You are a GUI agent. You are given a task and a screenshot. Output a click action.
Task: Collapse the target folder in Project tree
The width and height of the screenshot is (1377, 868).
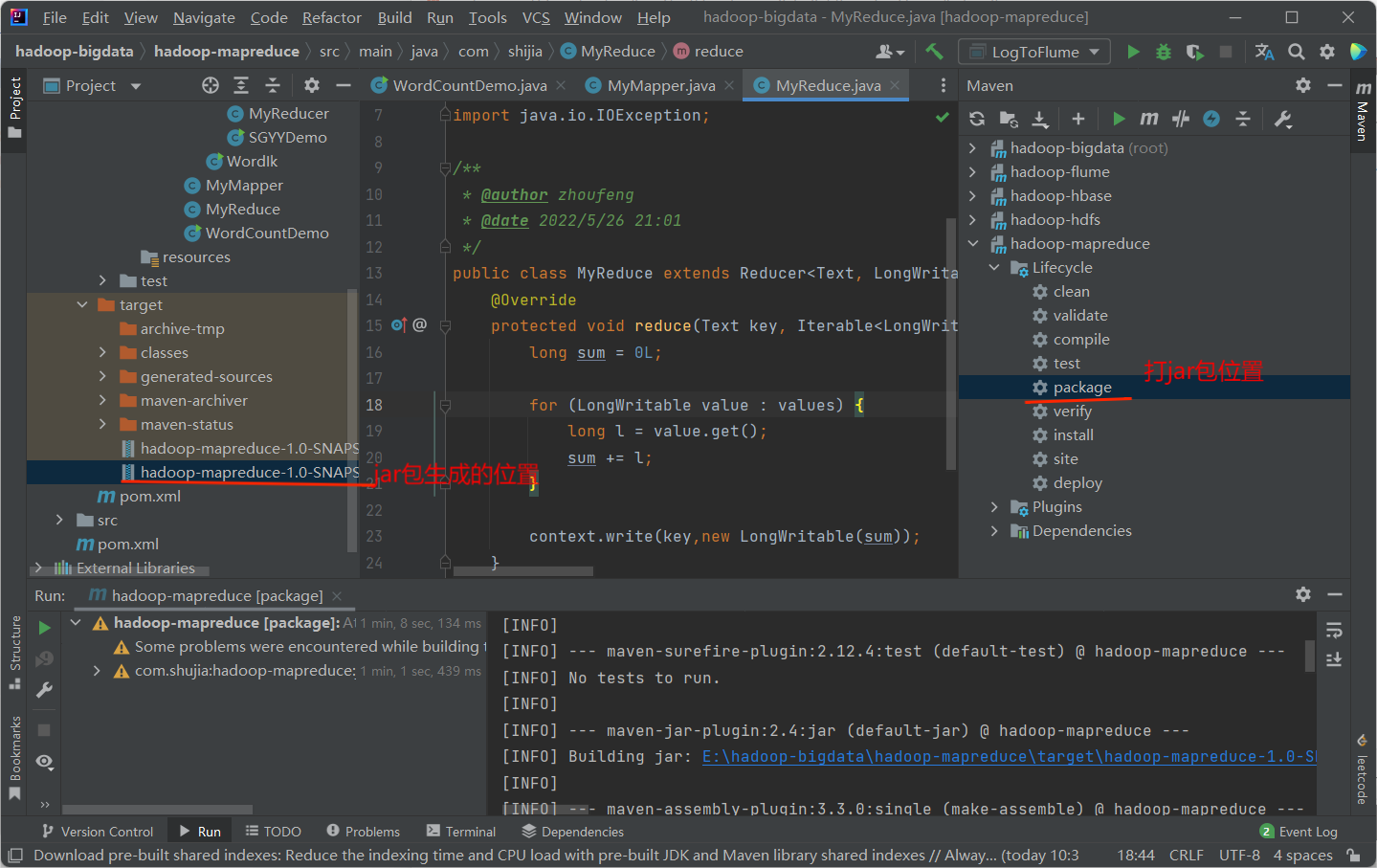coord(81,305)
